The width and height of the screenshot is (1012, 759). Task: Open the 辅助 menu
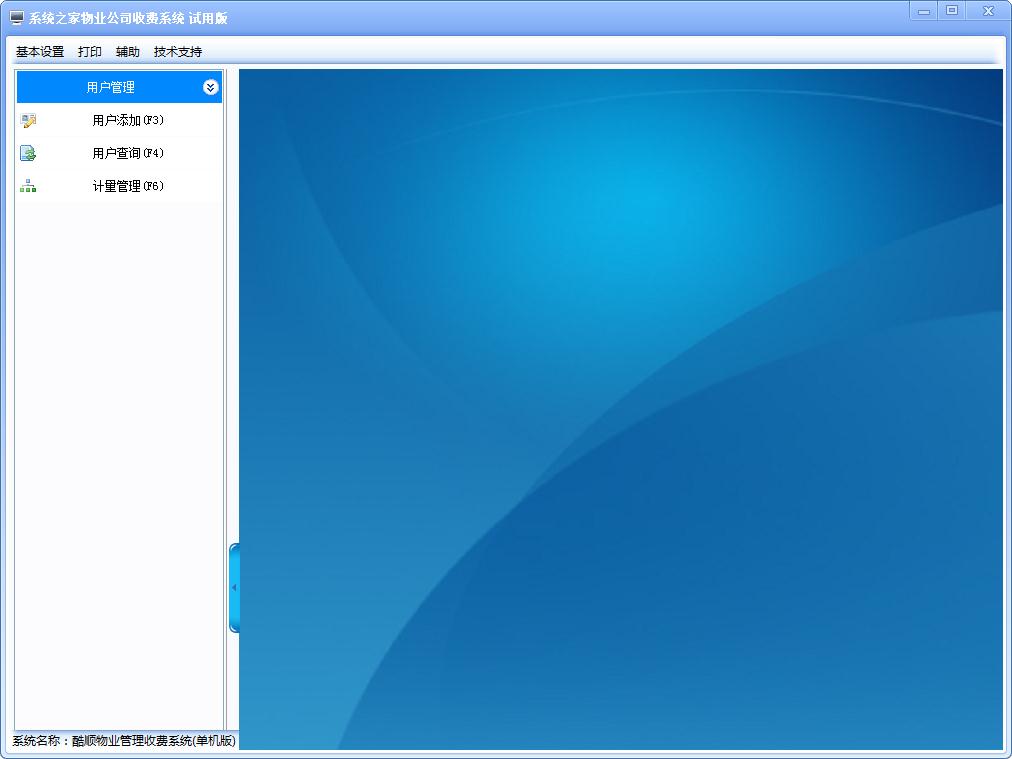[x=128, y=52]
